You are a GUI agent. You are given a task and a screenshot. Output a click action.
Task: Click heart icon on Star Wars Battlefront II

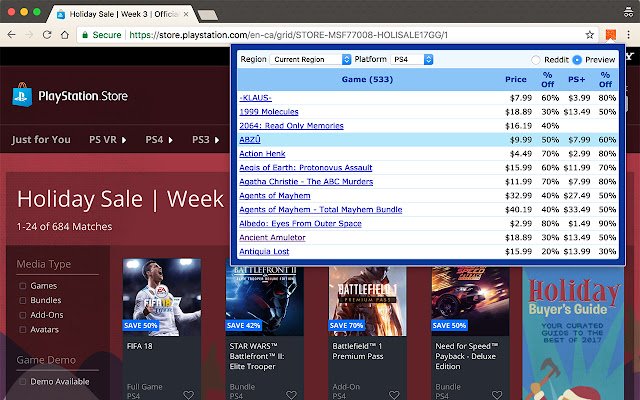[291, 394]
